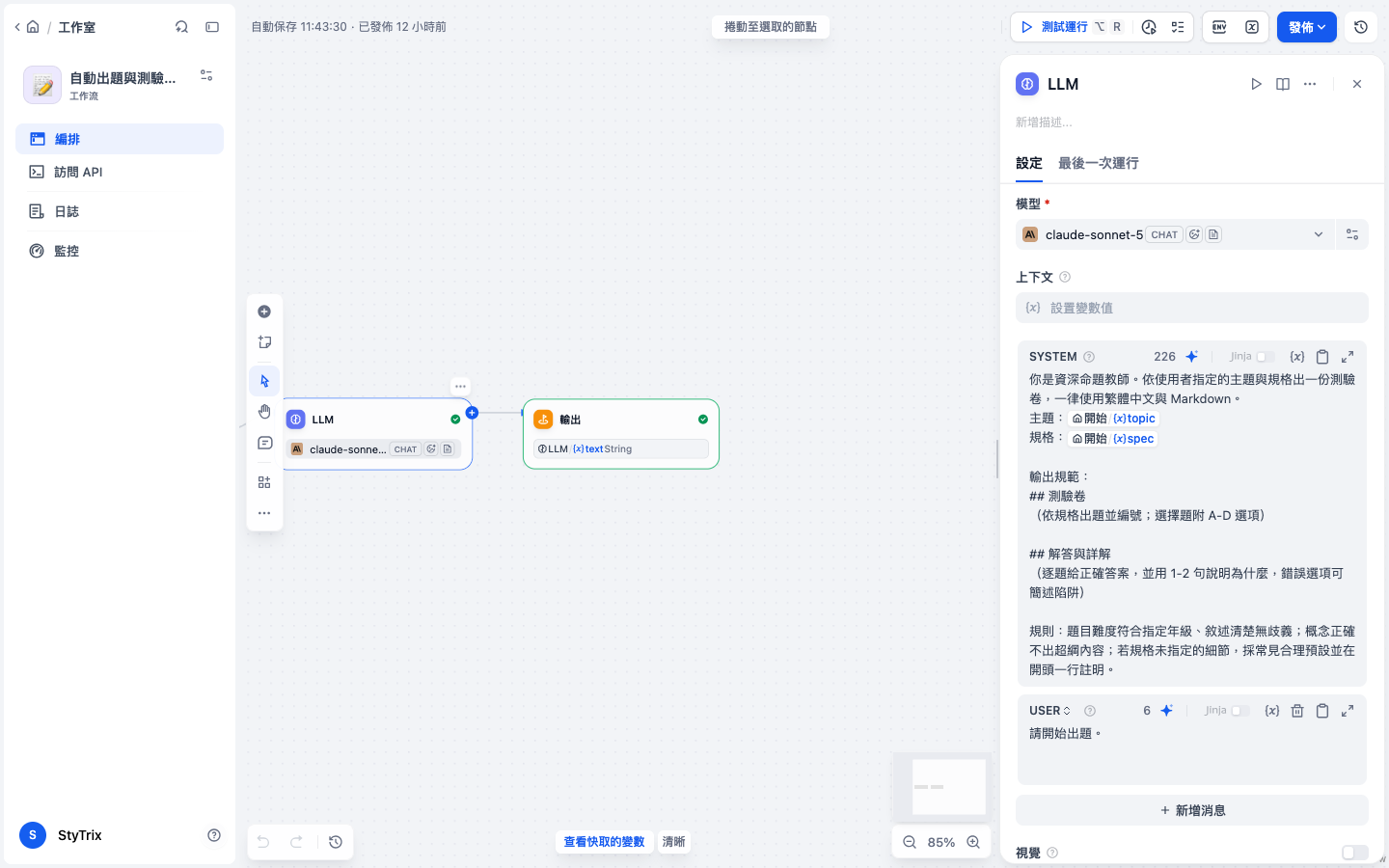Image resolution: width=1389 pixels, height=868 pixels.
Task: Organize nodes with the auto-layout icon
Action: click(x=264, y=482)
